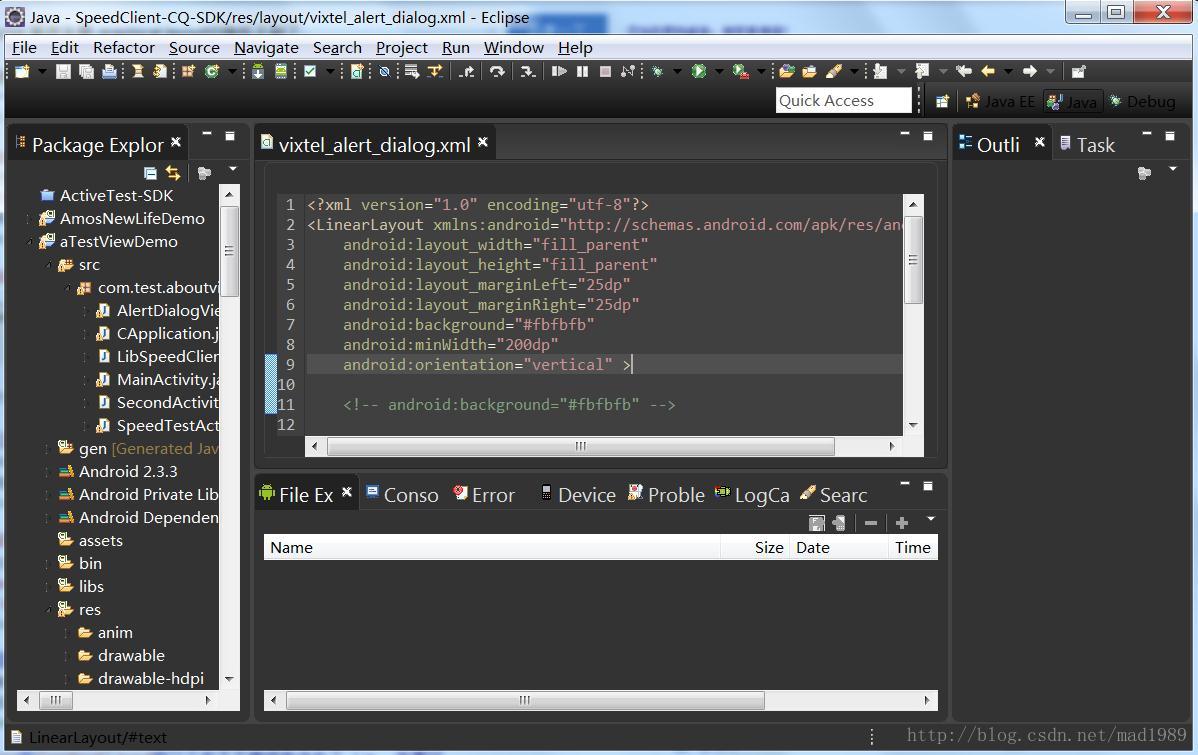Click the Quick Access search field
The width and height of the screenshot is (1198, 755).
tap(843, 101)
